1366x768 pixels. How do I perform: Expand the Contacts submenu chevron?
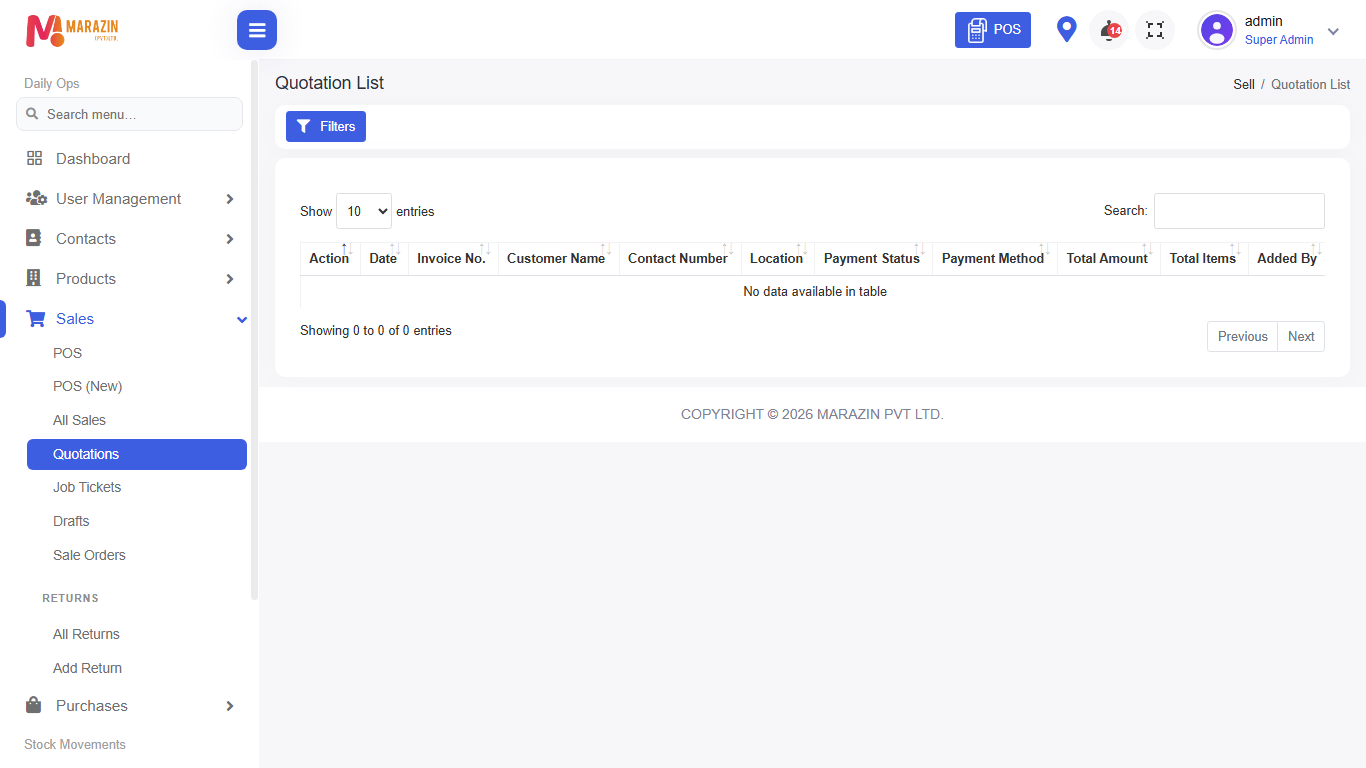tap(230, 239)
